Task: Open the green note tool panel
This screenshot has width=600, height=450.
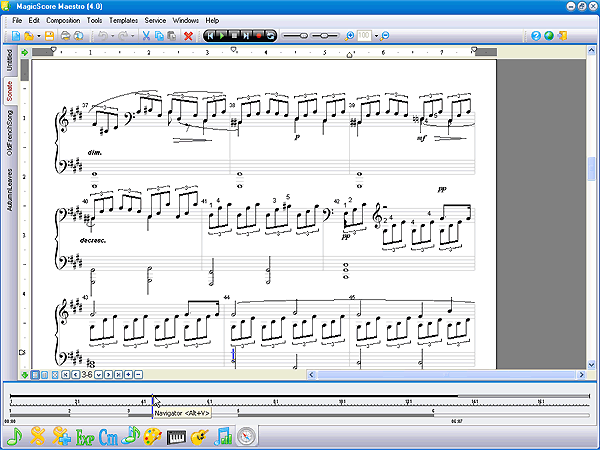Action: tap(15, 436)
